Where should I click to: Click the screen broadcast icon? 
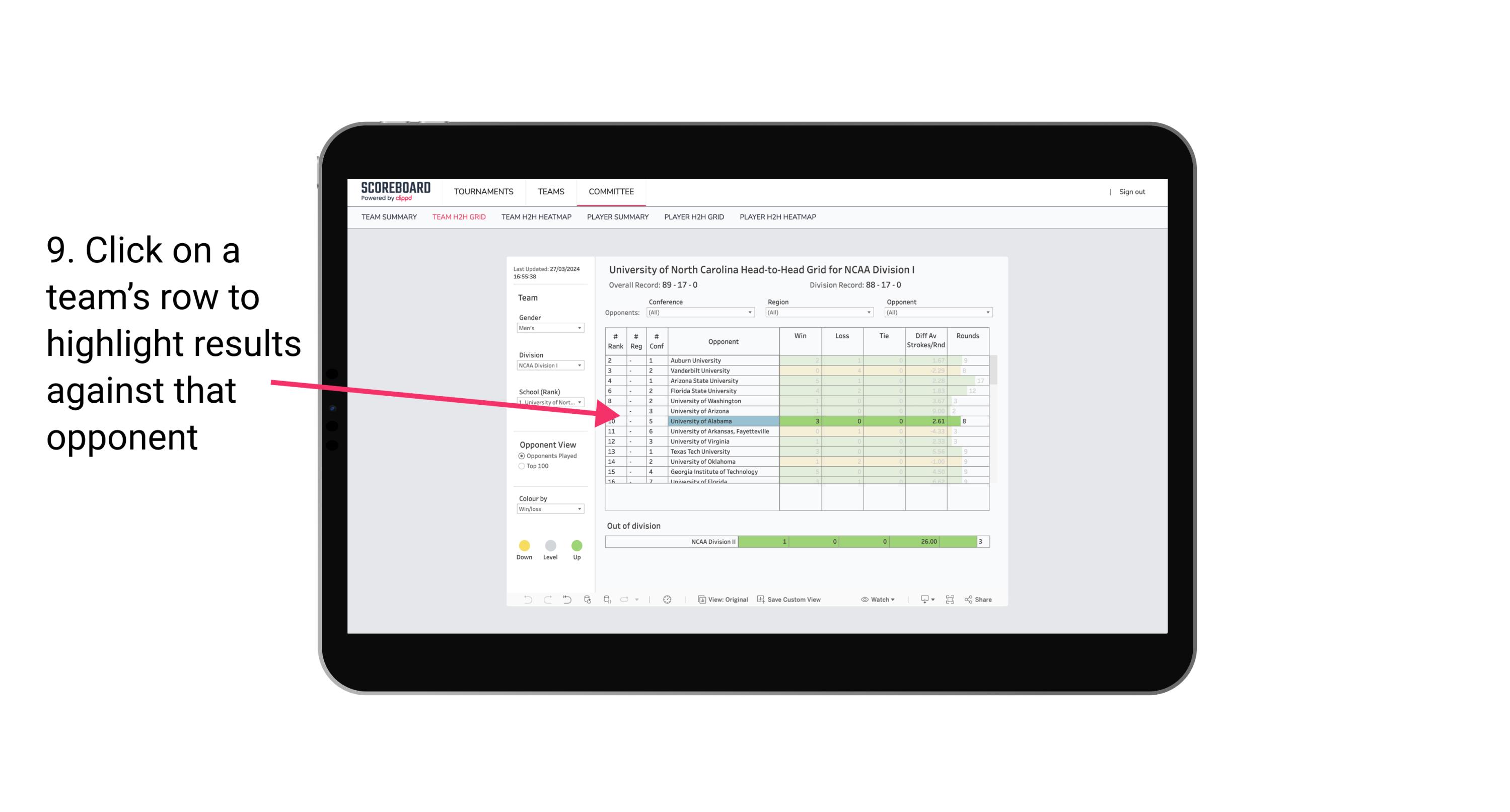click(920, 600)
